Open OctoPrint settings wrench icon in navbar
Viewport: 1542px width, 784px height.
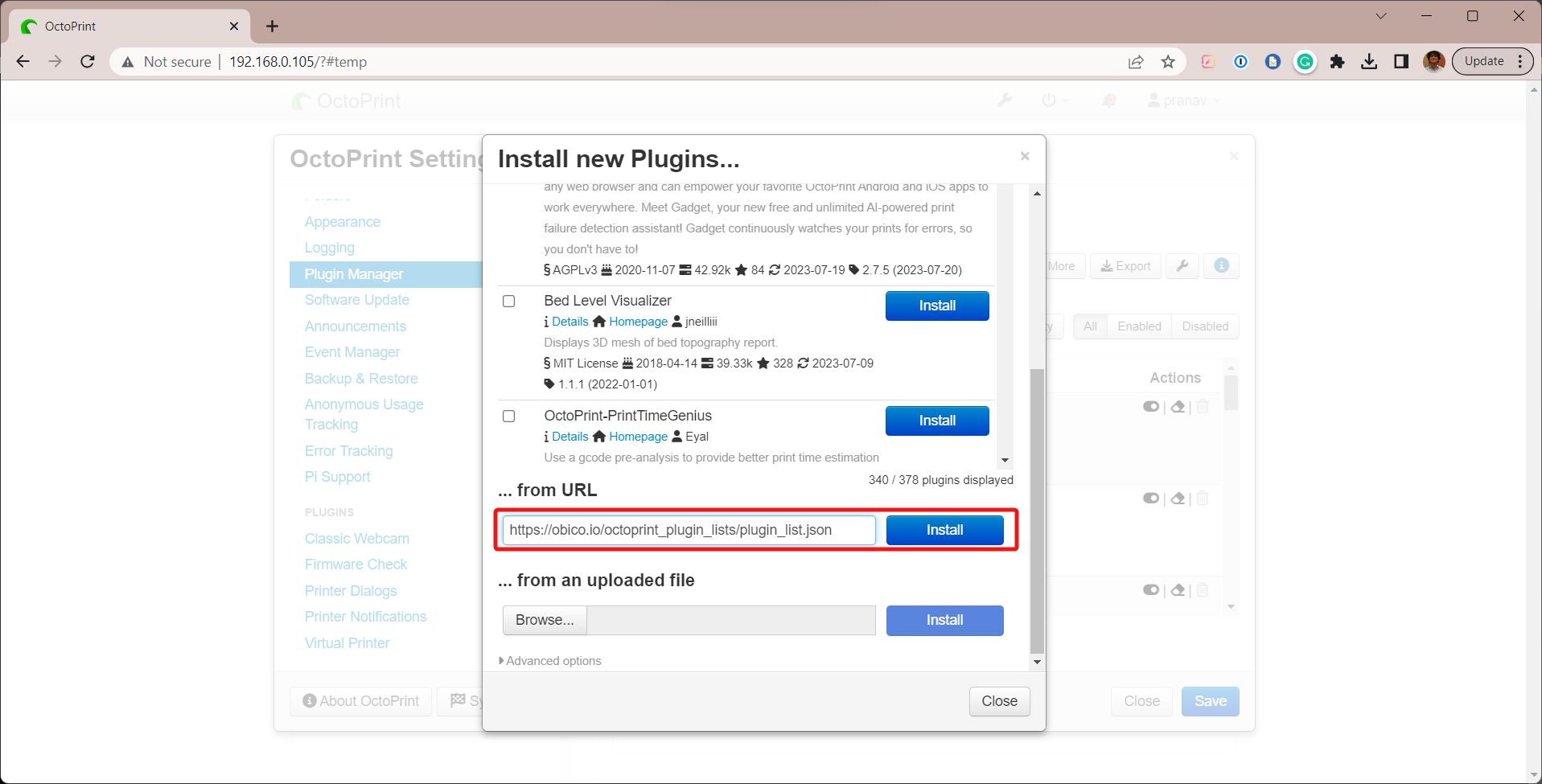tap(1005, 101)
